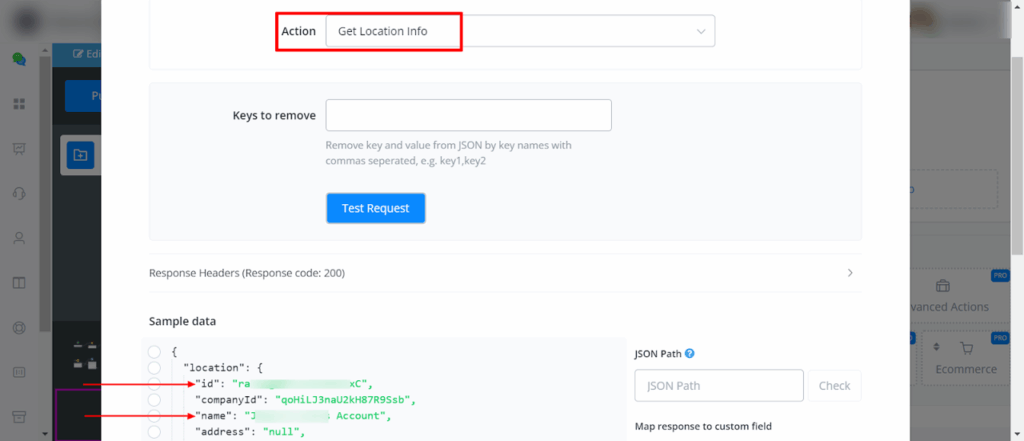Click the Keys to remove input field
This screenshot has height=441, width=1024.
468,115
